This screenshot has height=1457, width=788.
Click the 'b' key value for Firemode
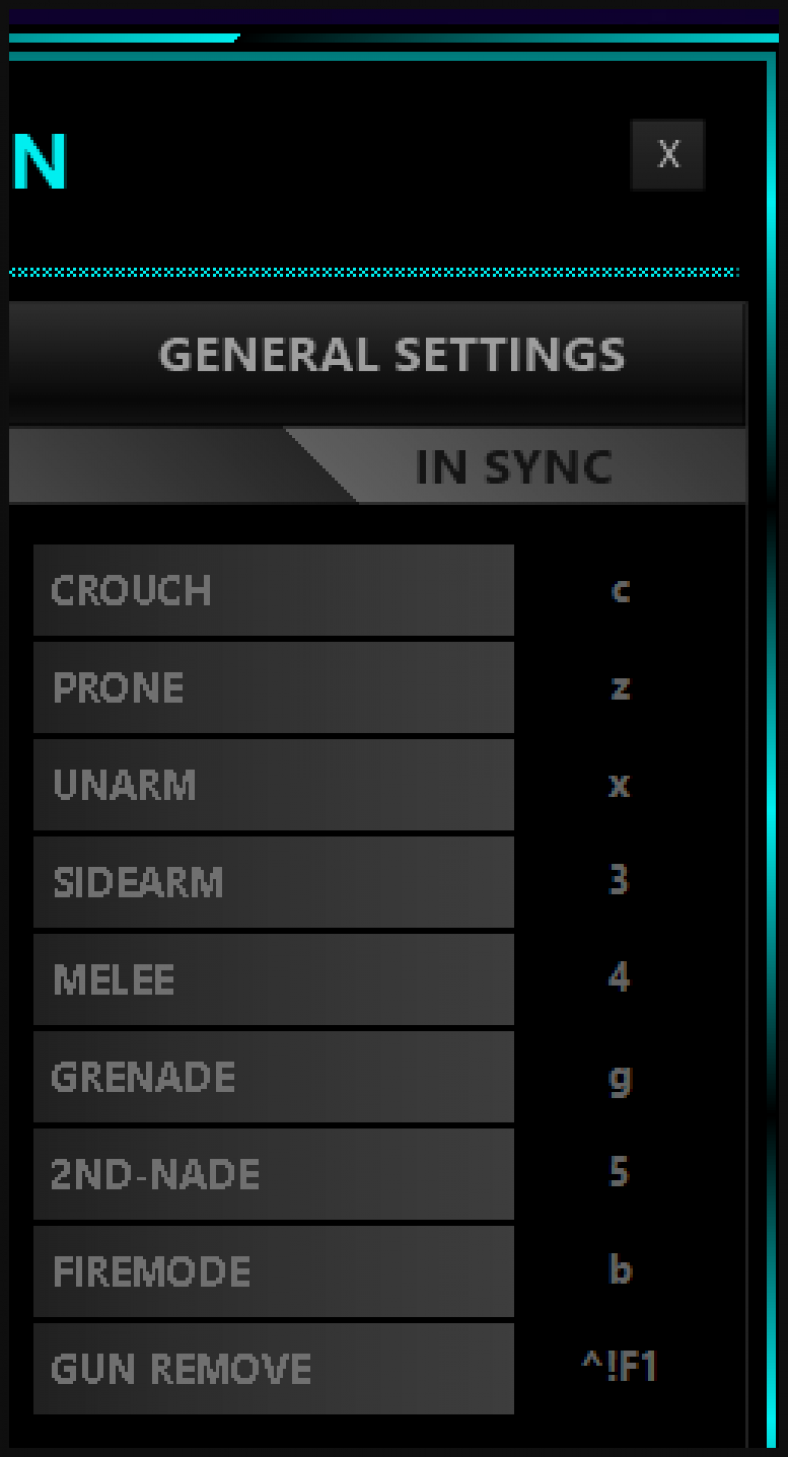pos(620,1269)
